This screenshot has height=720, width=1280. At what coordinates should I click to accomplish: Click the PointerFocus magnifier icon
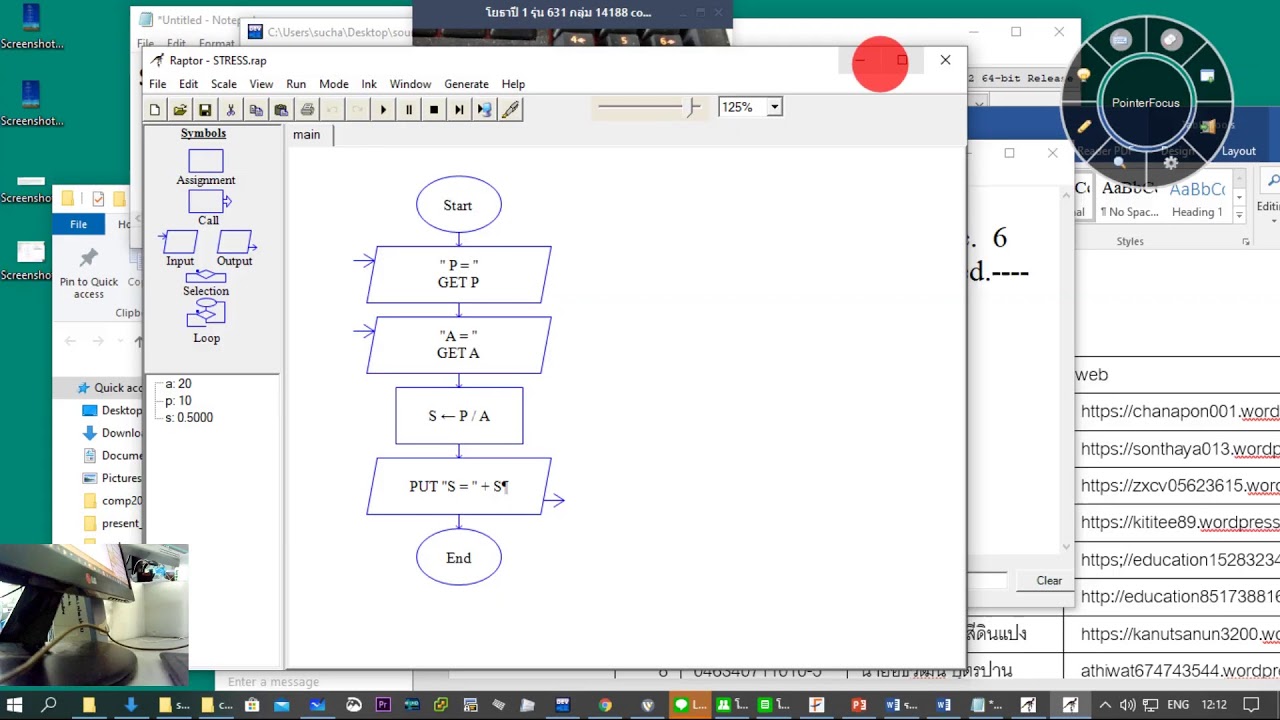click(1120, 162)
